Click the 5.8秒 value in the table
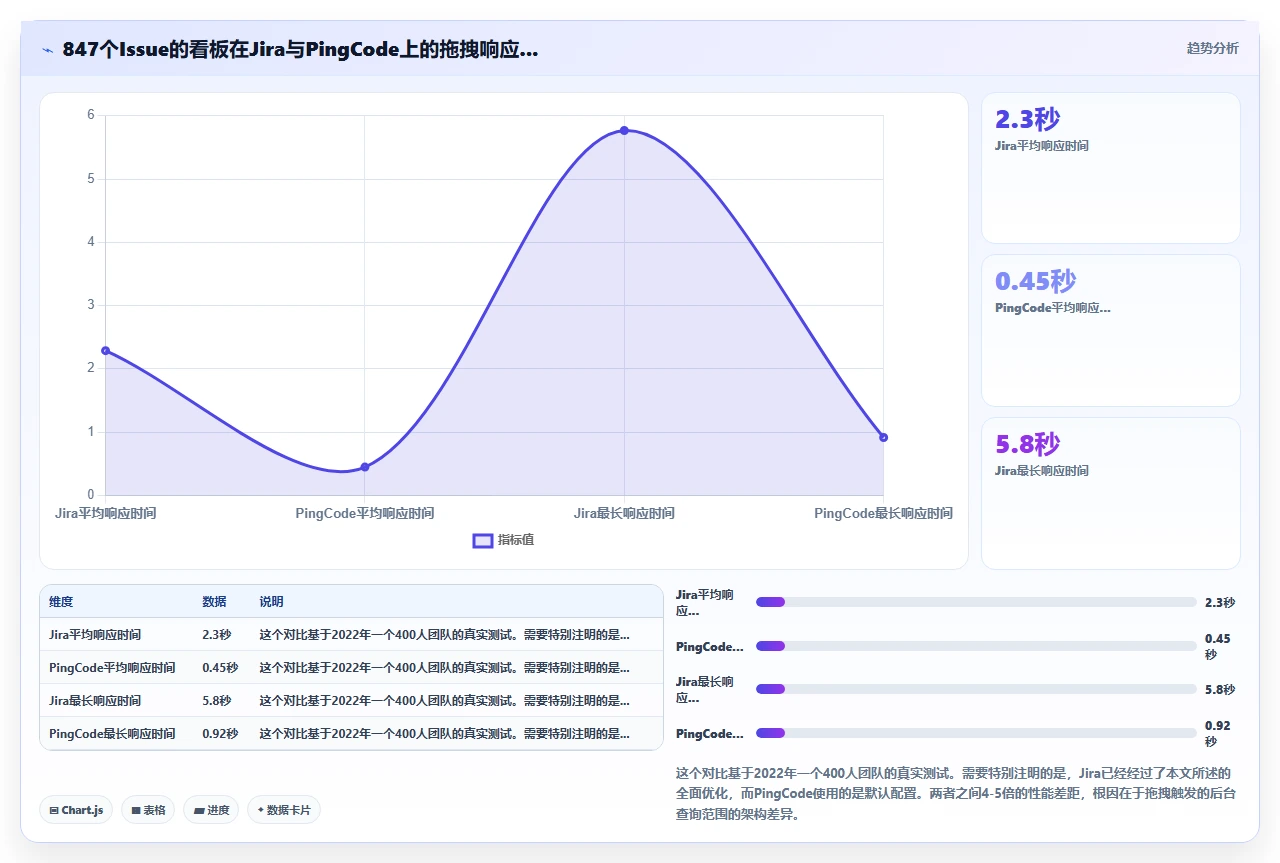The width and height of the screenshot is (1280, 863). [x=216, y=700]
